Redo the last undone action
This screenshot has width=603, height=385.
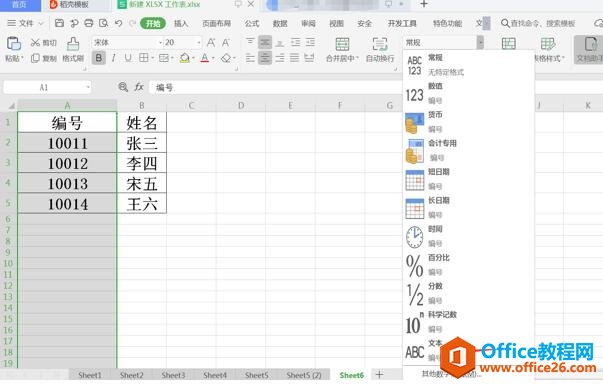coord(132,23)
